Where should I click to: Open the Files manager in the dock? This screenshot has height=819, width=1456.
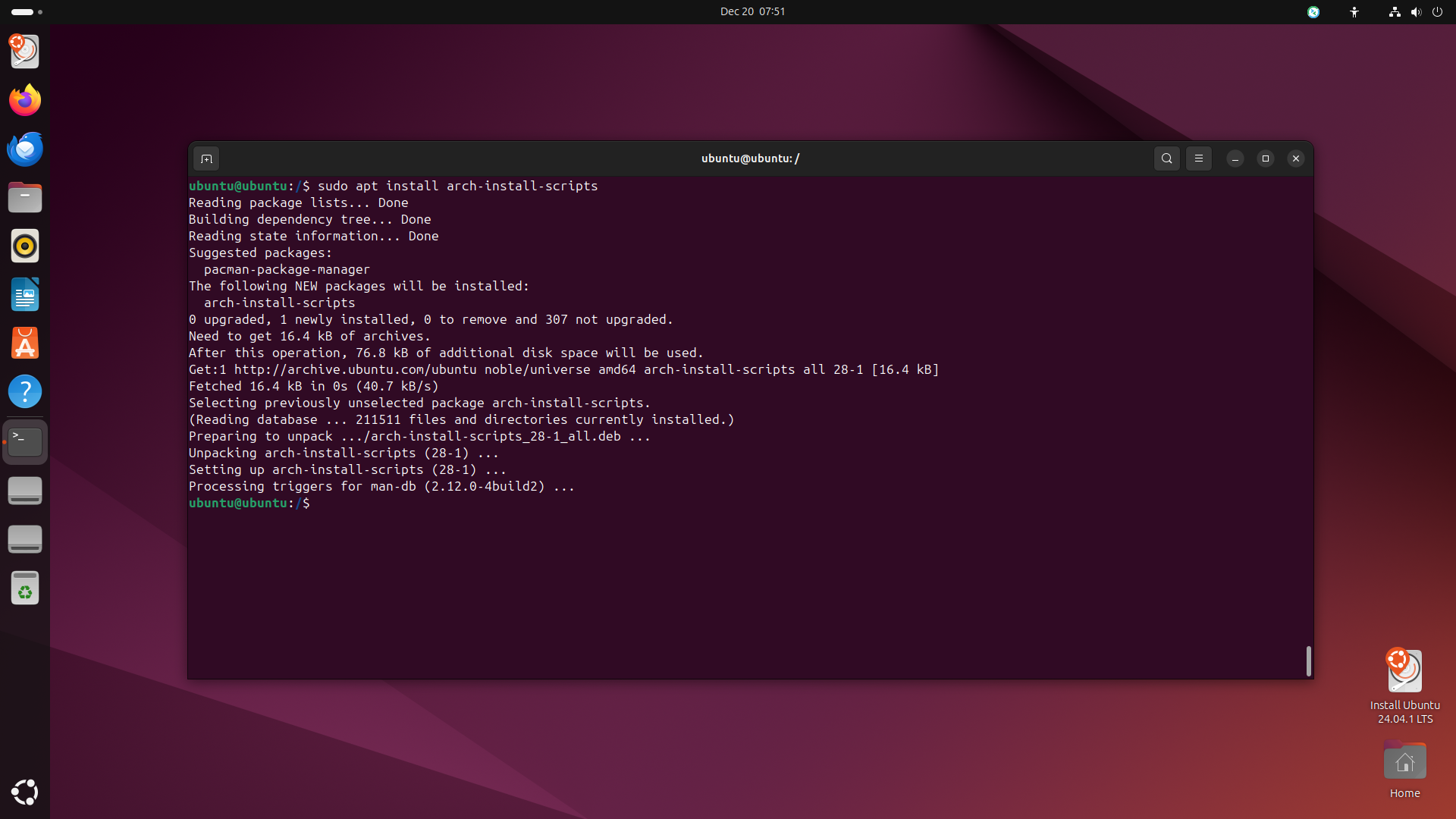coord(25,197)
